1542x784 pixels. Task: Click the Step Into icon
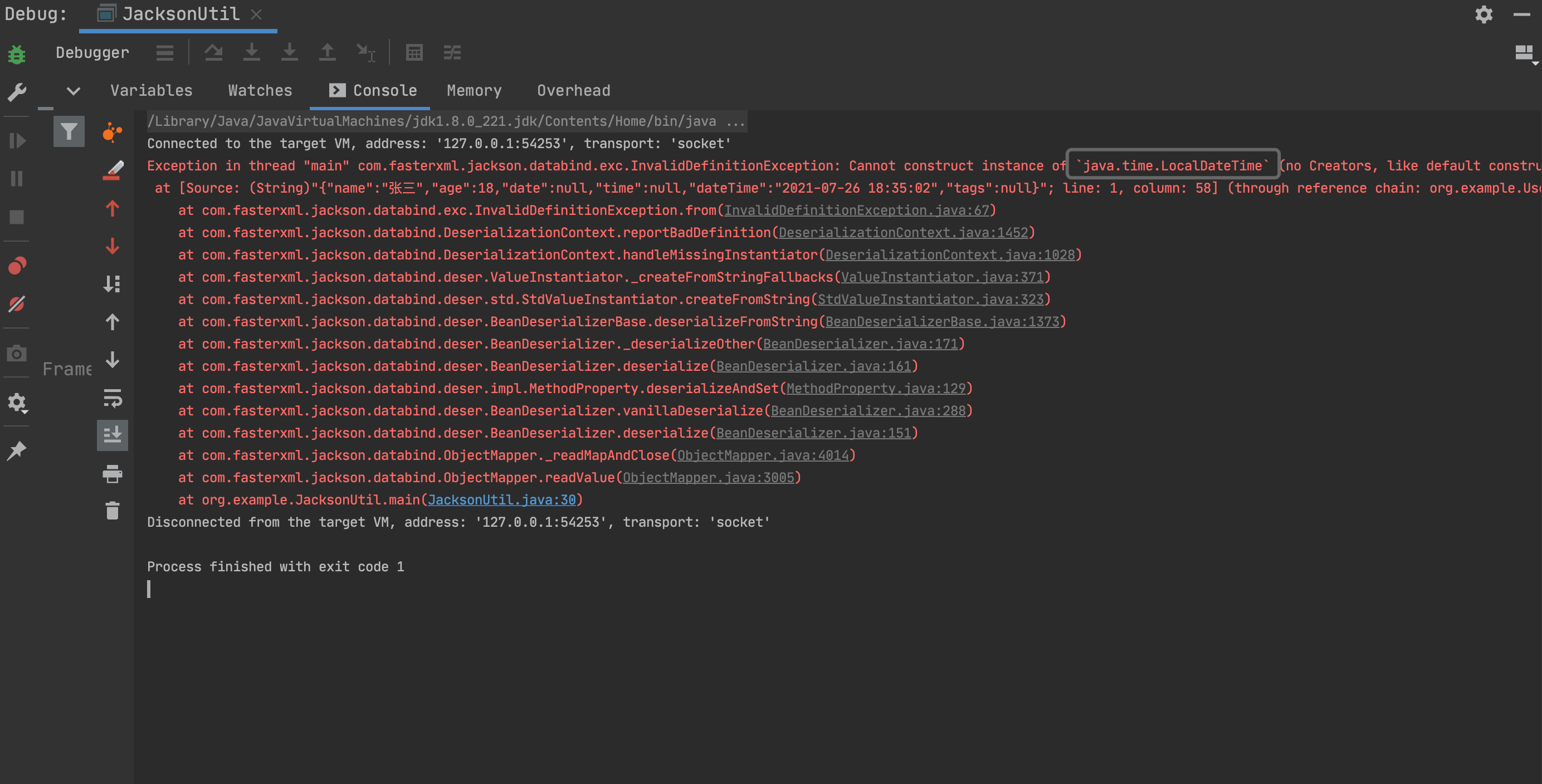click(251, 53)
